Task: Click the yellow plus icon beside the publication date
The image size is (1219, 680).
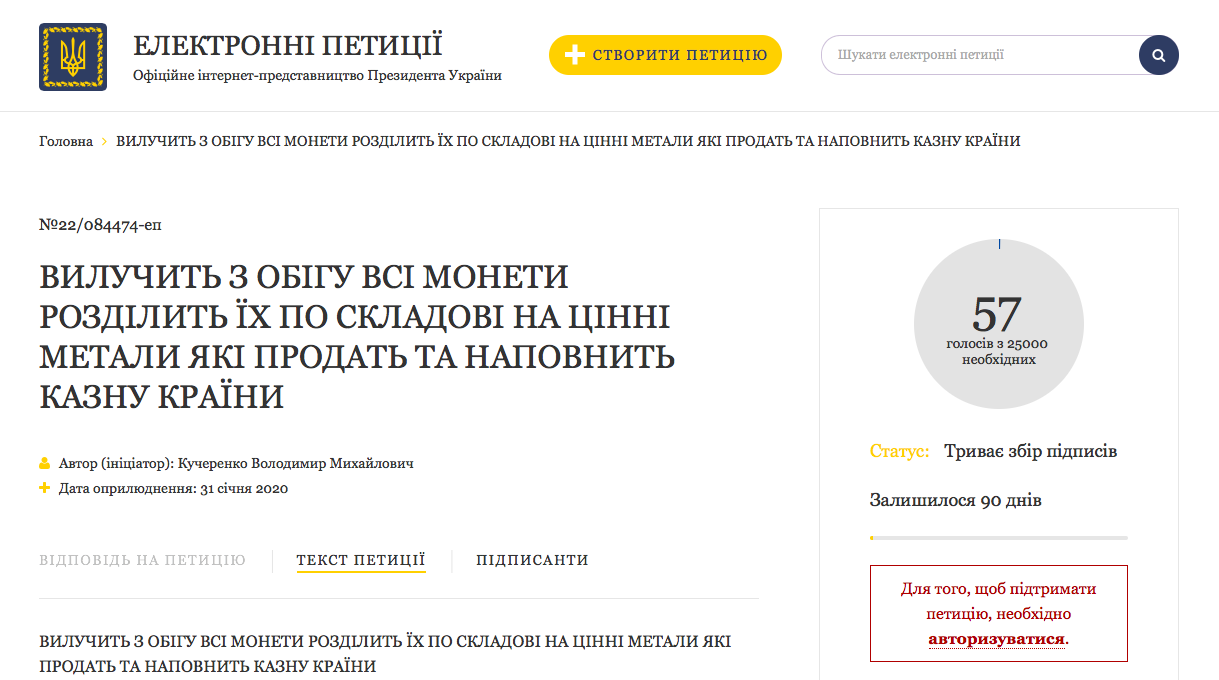Action: pos(45,488)
